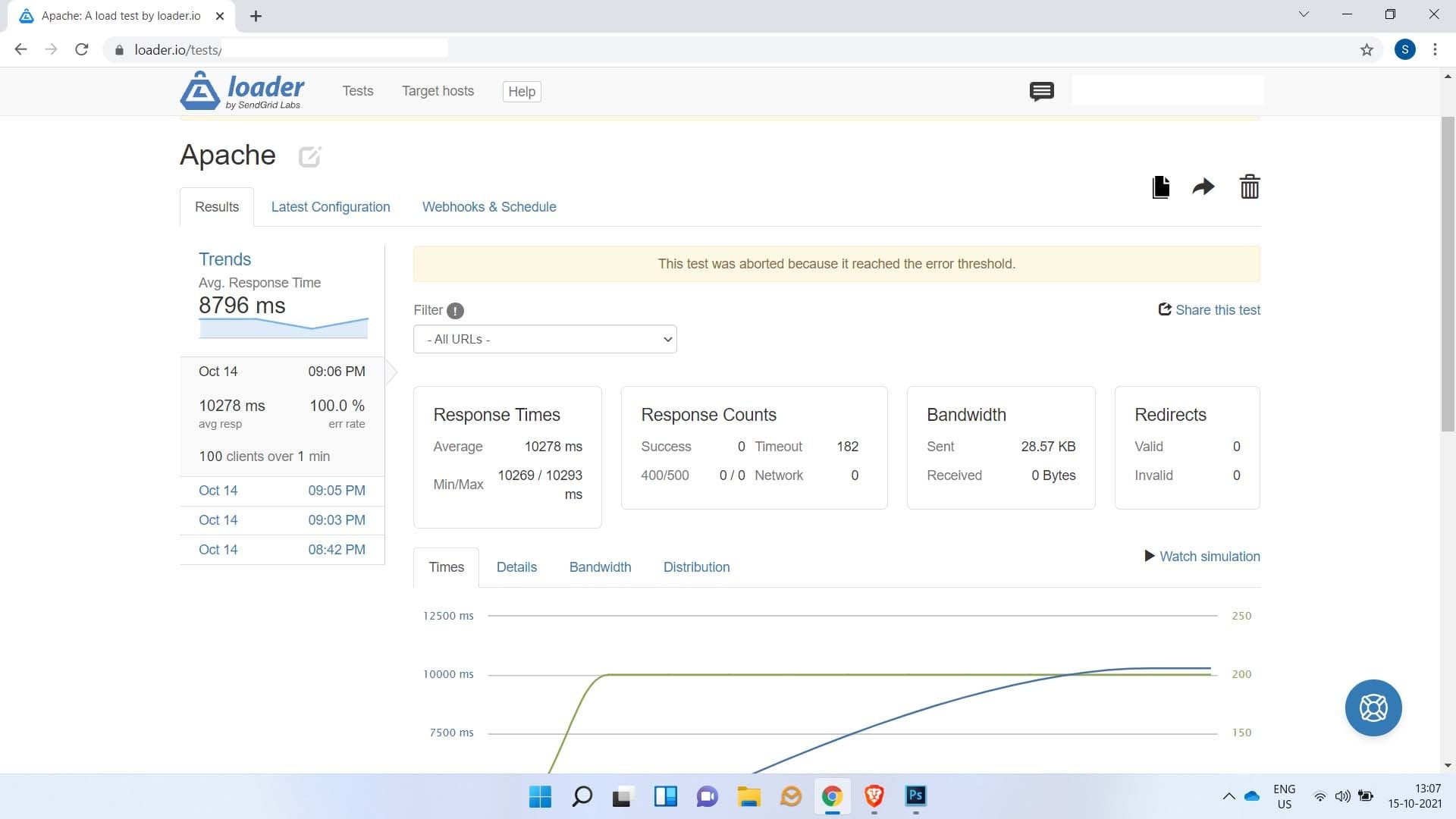Open the Distribution chart tab
1456x819 pixels.
click(x=696, y=567)
